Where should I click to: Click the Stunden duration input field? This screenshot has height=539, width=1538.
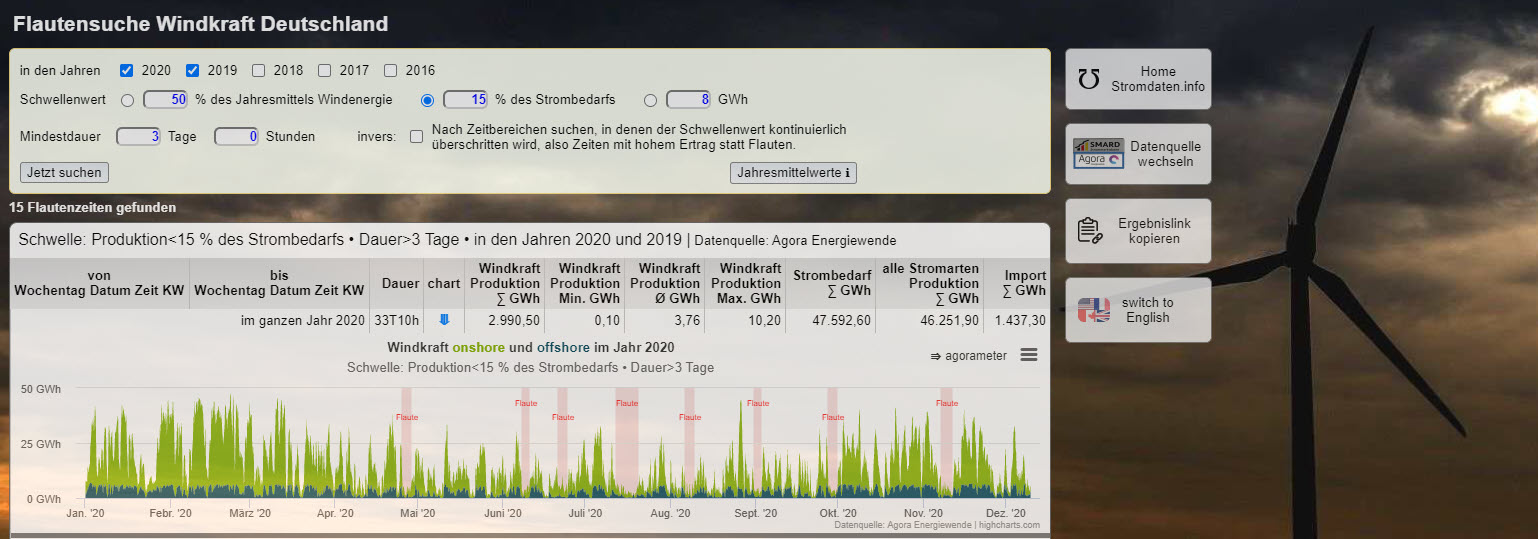236,136
